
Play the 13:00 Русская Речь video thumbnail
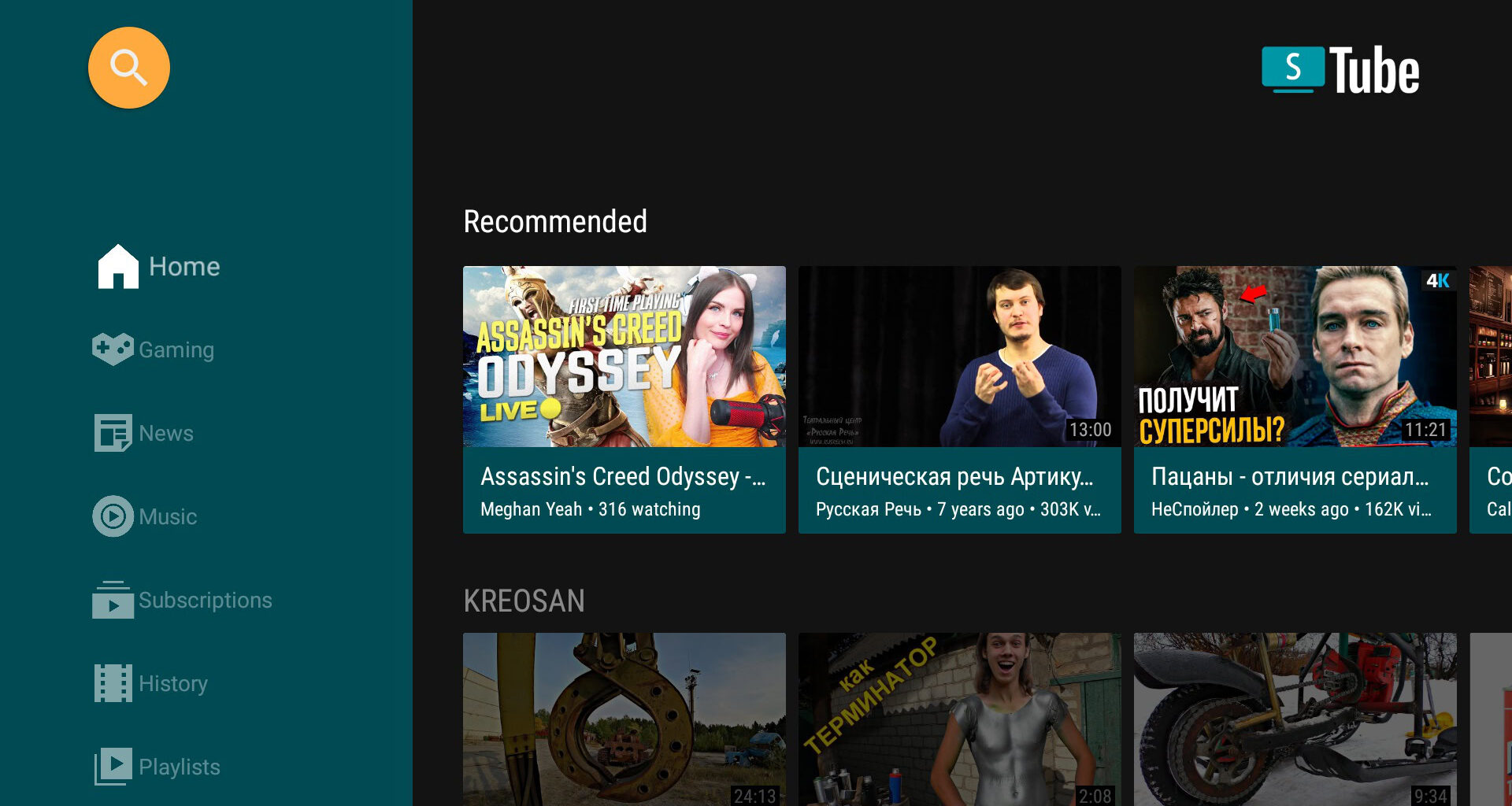tap(959, 357)
